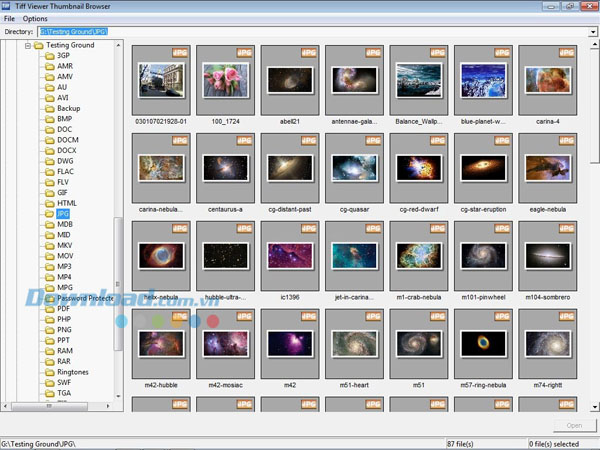Viewport: 600px width, 450px height.
Task: Click the DOCX folder icon
Action: tap(48, 150)
